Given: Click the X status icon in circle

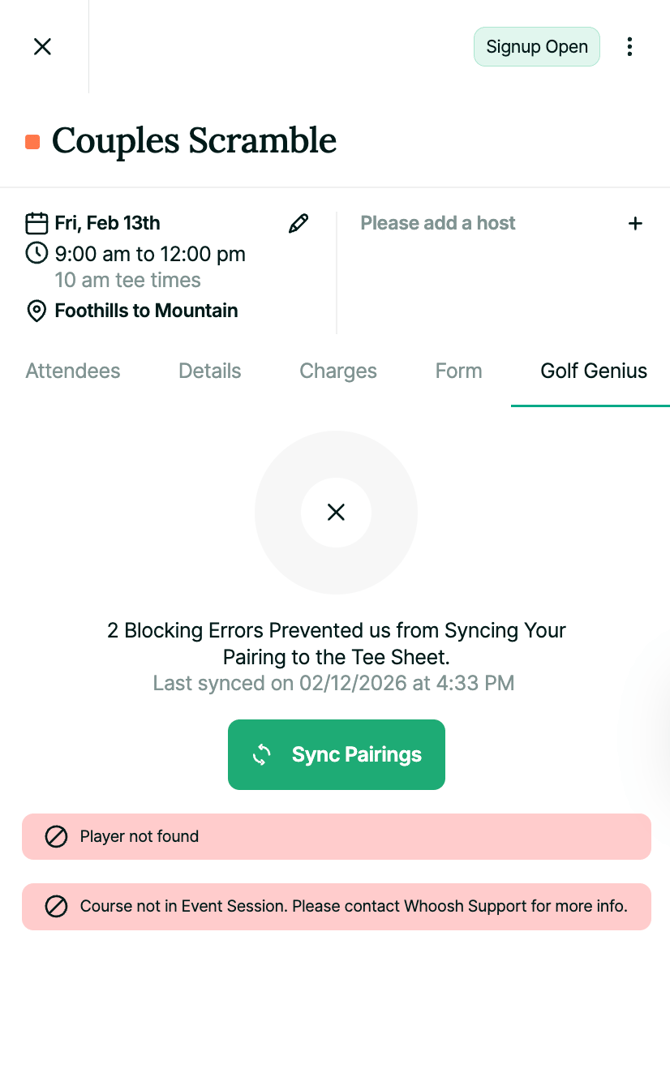Looking at the screenshot, I should 336,512.
